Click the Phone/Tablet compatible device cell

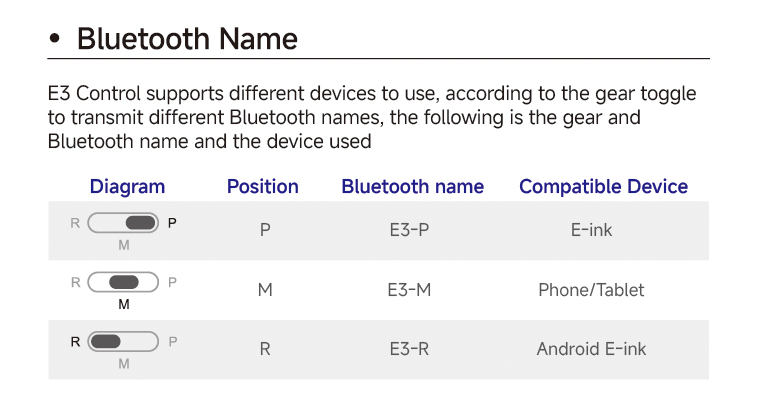tap(591, 290)
